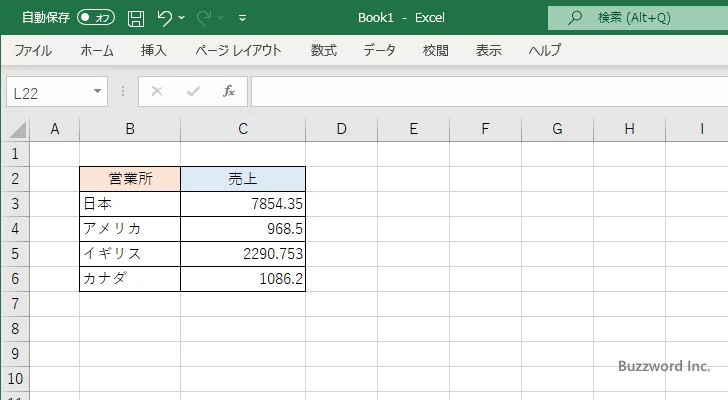Select row 3 header
This screenshot has width=728, height=400.
pos(15,204)
